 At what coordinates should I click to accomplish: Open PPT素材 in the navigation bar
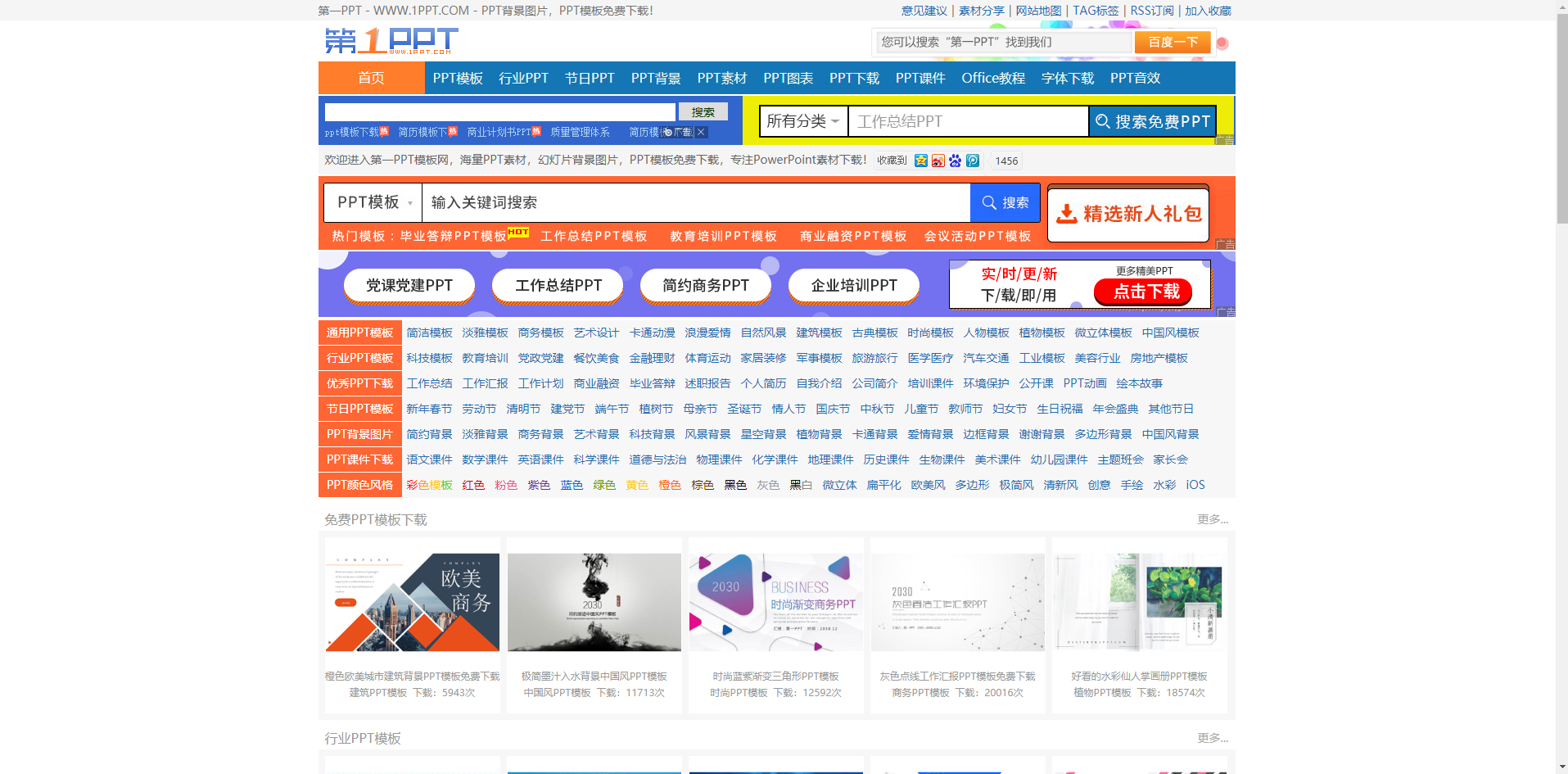(x=722, y=78)
